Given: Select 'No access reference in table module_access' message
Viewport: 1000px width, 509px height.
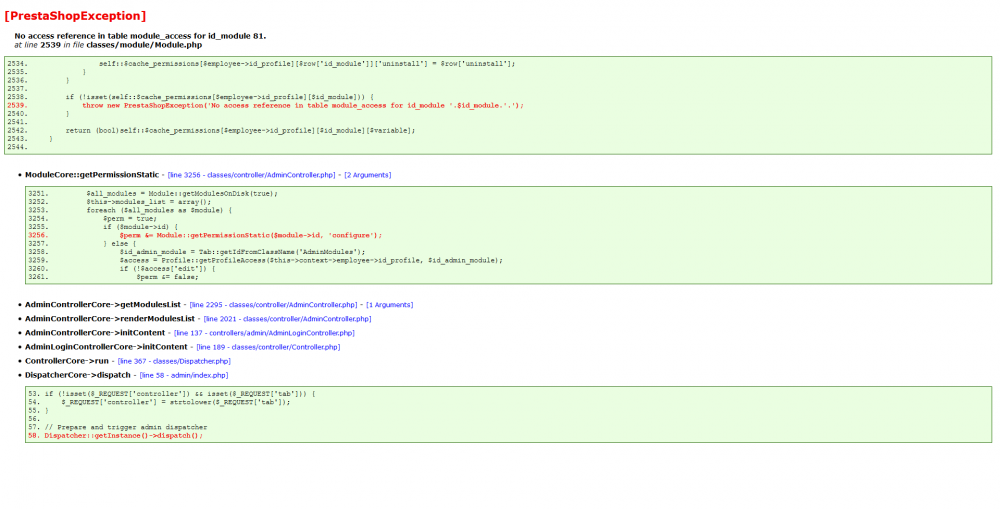Looking at the screenshot, I should coord(140,36).
